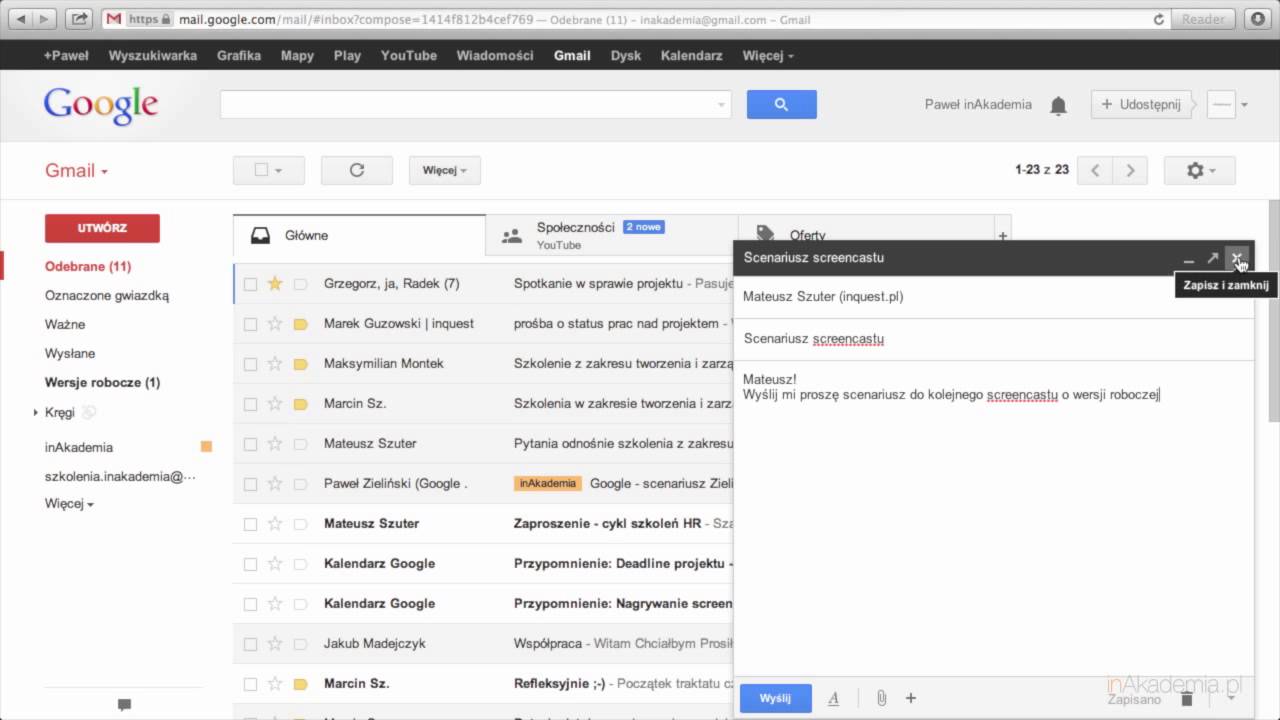Click the plus icon for more insert options

911,698
